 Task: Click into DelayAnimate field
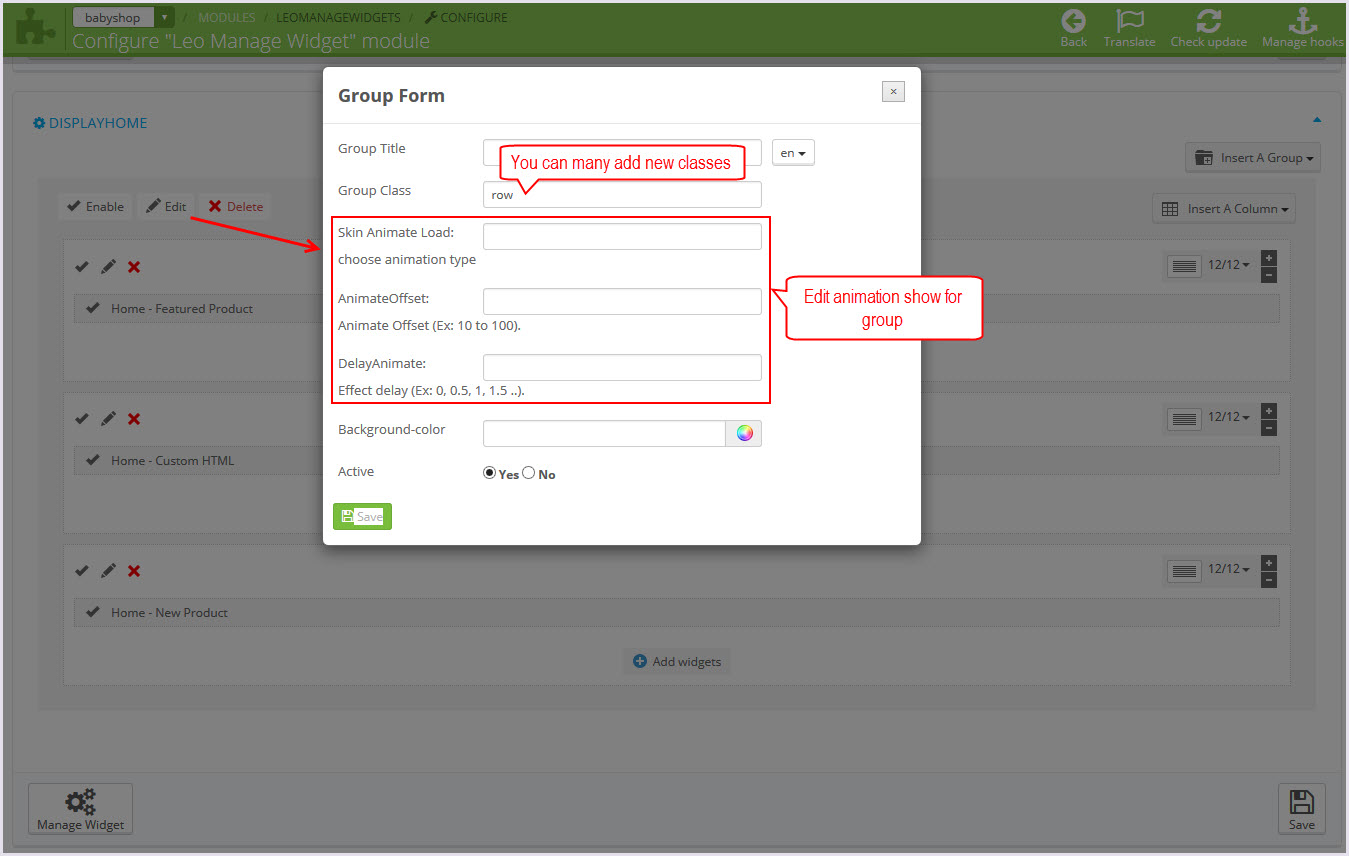point(622,367)
